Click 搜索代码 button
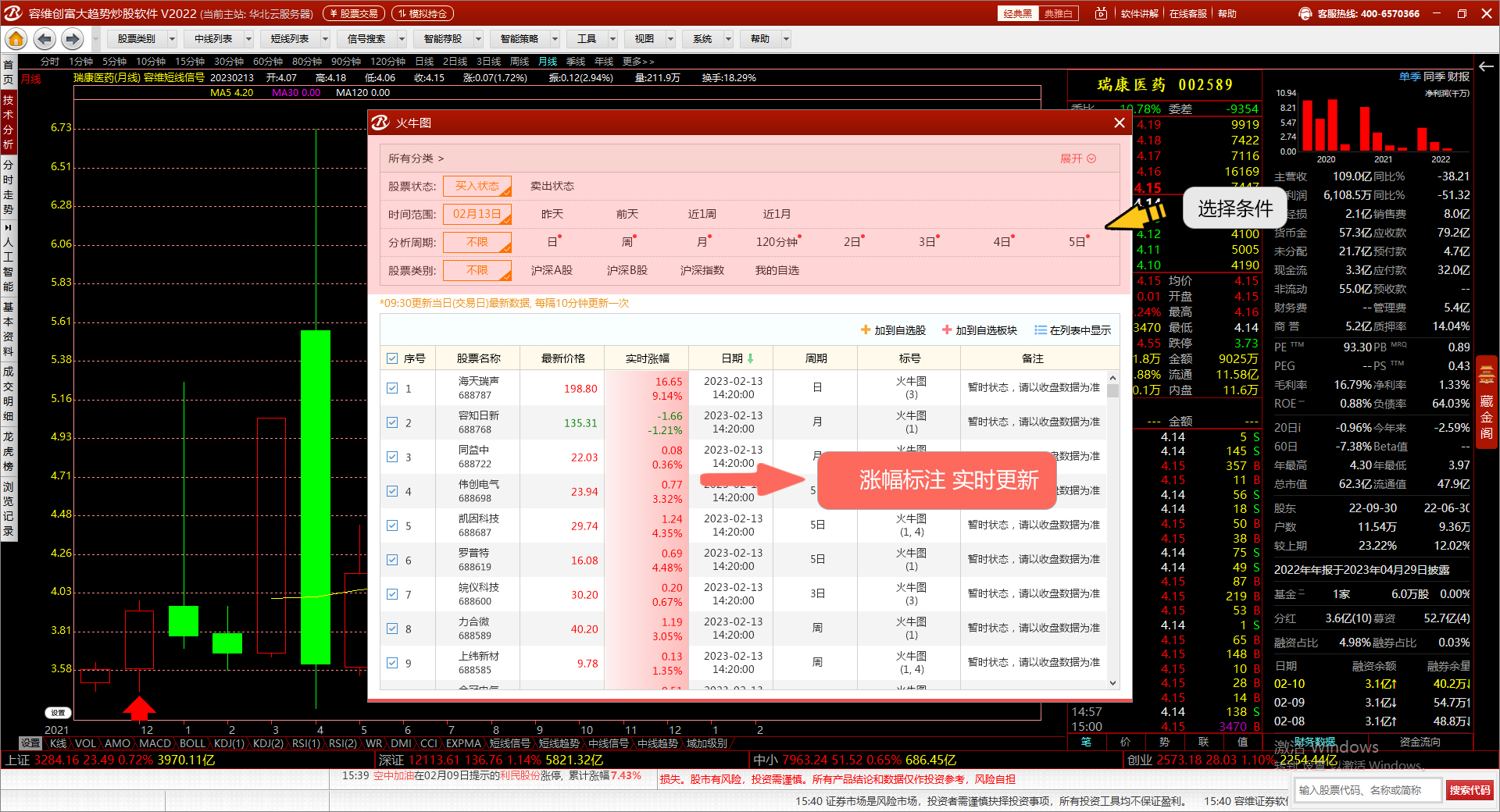Viewport: 1500px width, 812px height. tap(1470, 790)
